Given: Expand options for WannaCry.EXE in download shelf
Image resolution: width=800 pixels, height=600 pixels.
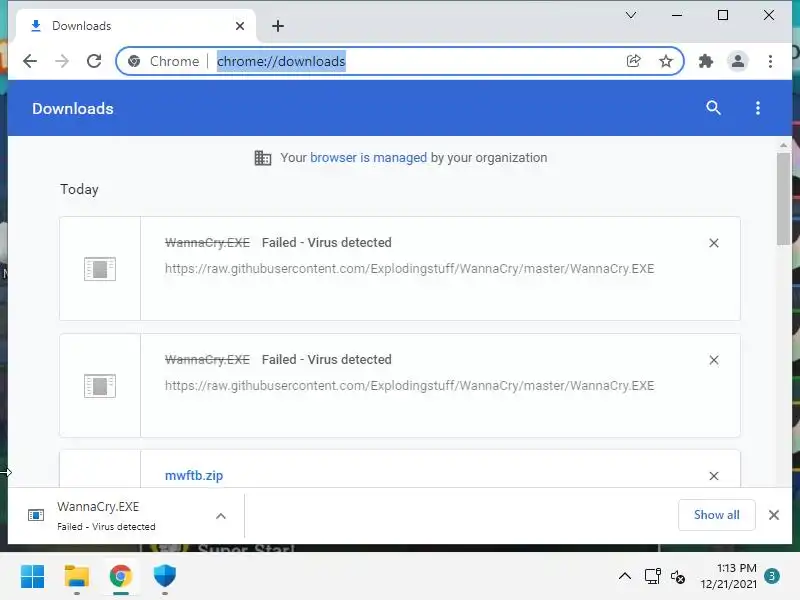Looking at the screenshot, I should pyautogui.click(x=220, y=516).
